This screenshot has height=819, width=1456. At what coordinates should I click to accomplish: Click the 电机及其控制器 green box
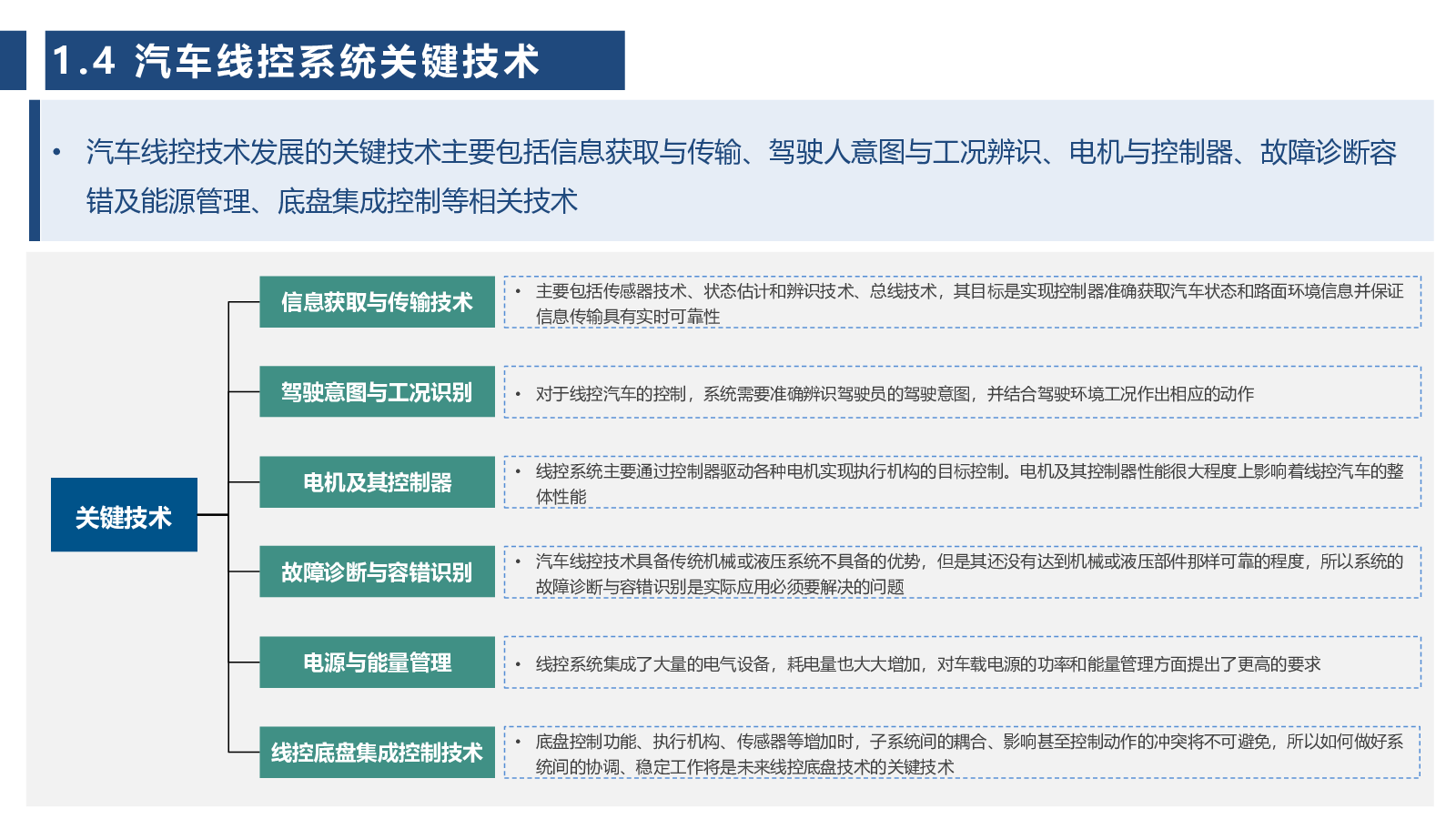(x=377, y=482)
